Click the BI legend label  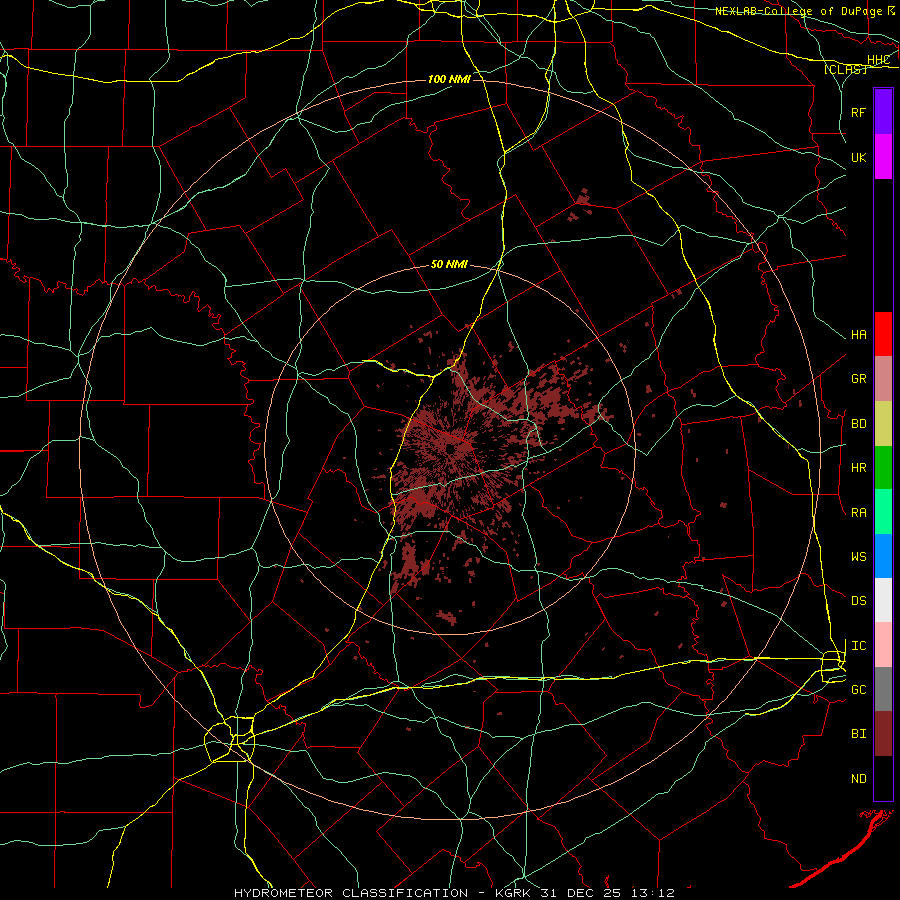(859, 734)
